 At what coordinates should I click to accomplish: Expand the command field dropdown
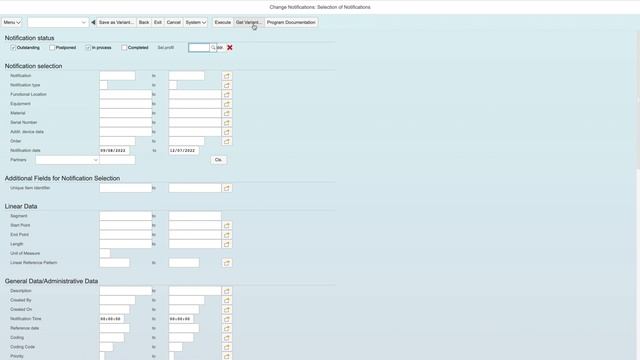[x=84, y=22]
